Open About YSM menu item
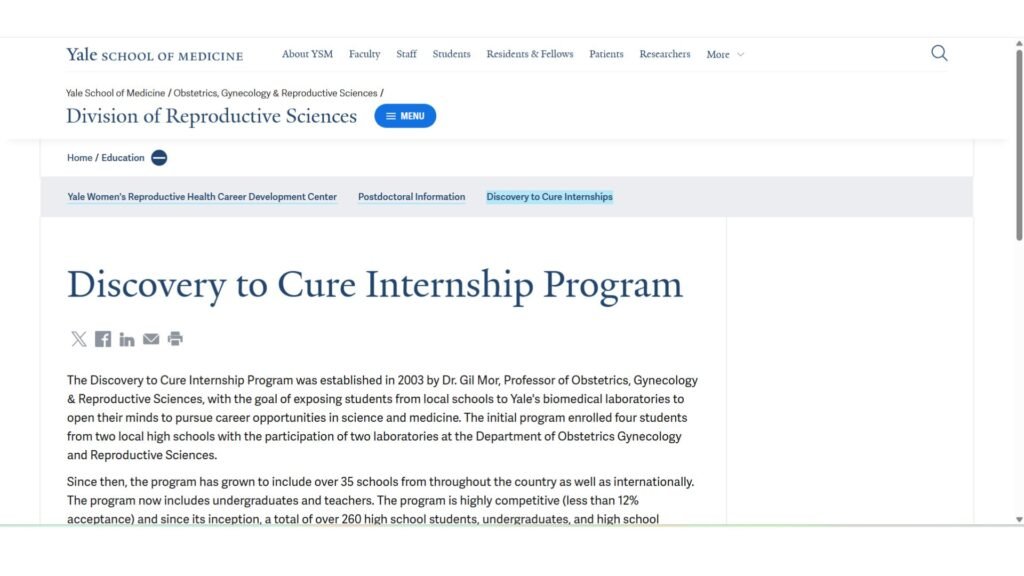Image resolution: width=1024 pixels, height=576 pixels. tap(307, 54)
